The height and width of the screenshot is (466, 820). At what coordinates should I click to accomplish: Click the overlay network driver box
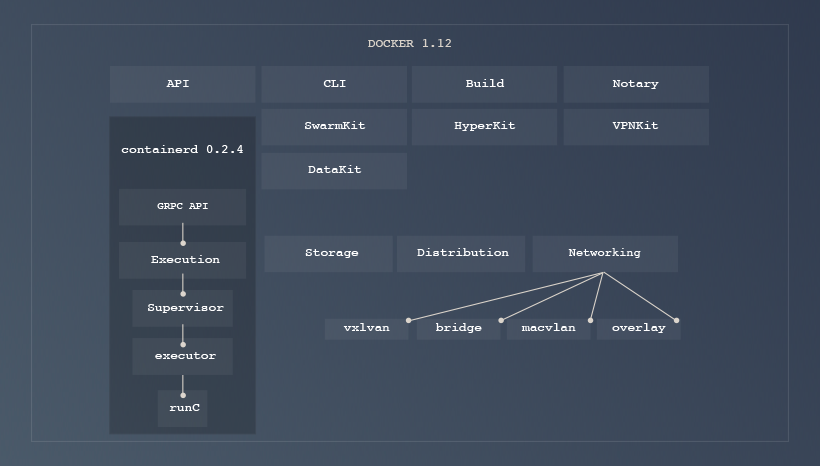click(638, 328)
